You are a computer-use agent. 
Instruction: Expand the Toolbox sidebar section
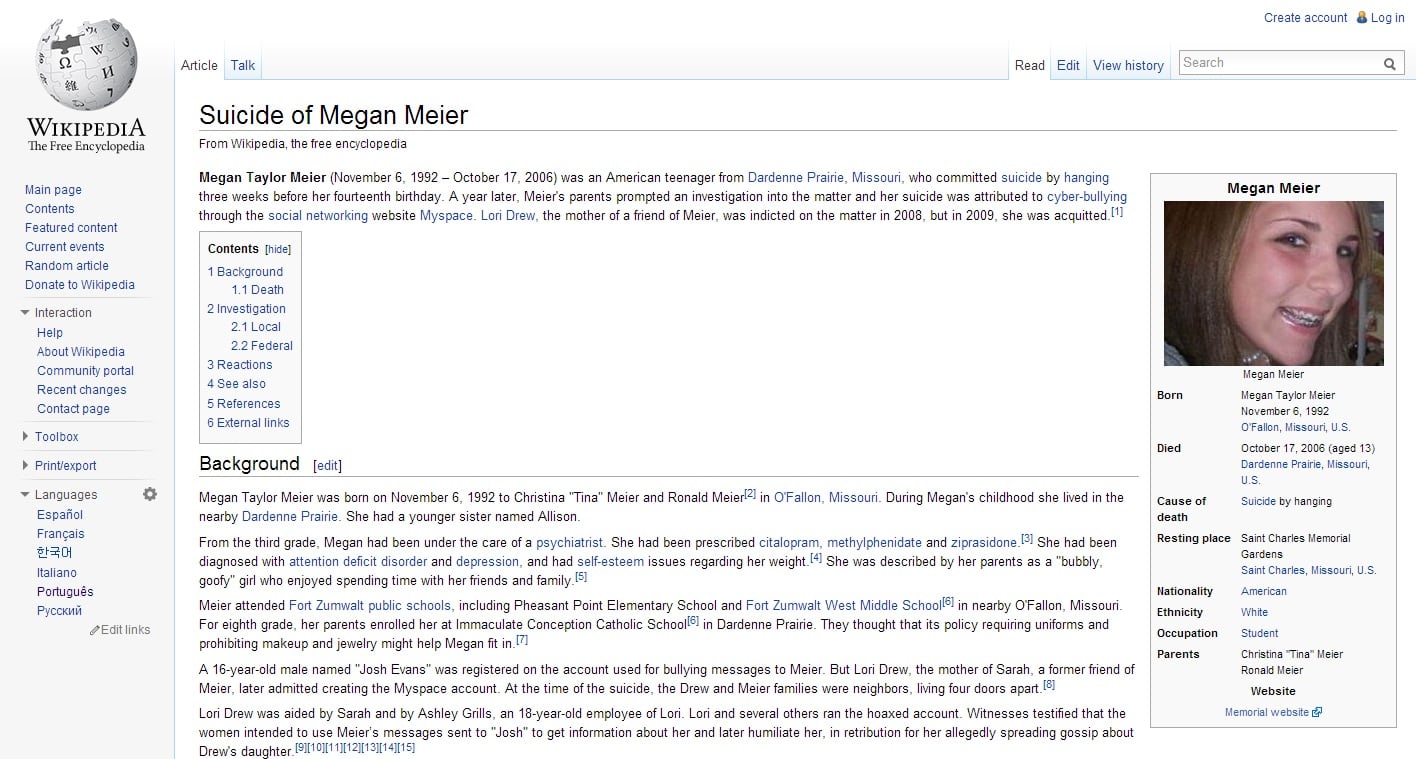26,437
